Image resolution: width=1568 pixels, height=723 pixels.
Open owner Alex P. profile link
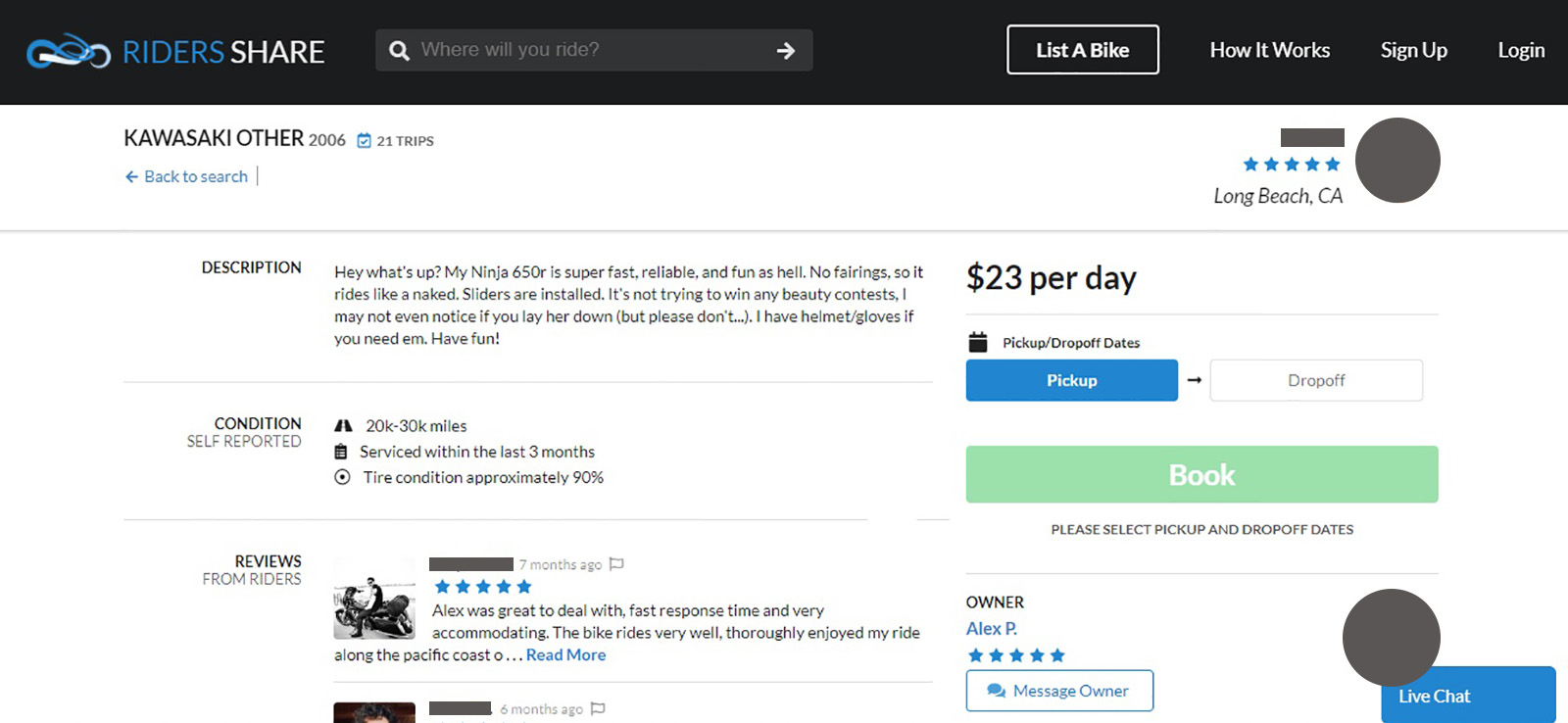coord(991,629)
